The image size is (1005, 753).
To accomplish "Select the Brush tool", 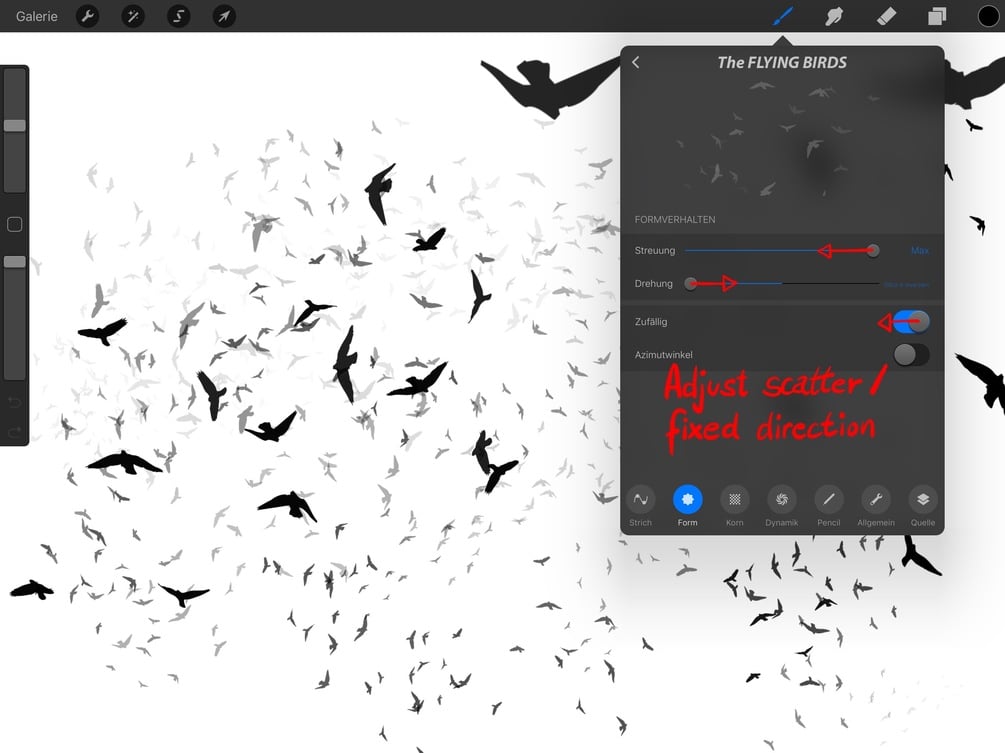I will 783,16.
